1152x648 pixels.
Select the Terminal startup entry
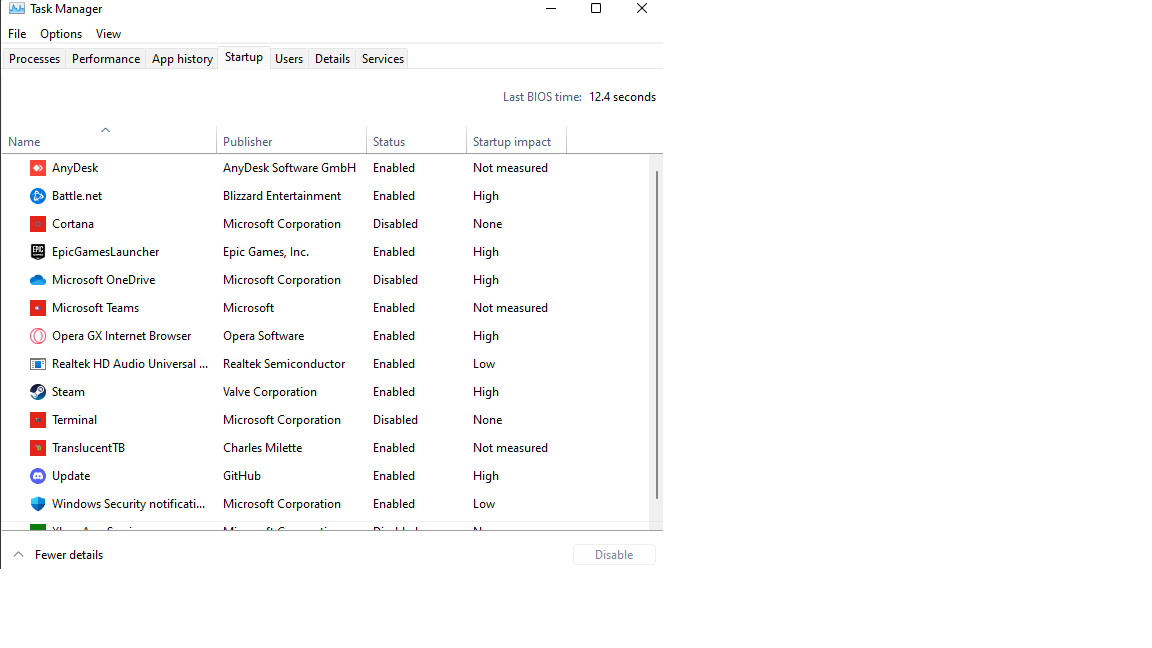coord(326,420)
